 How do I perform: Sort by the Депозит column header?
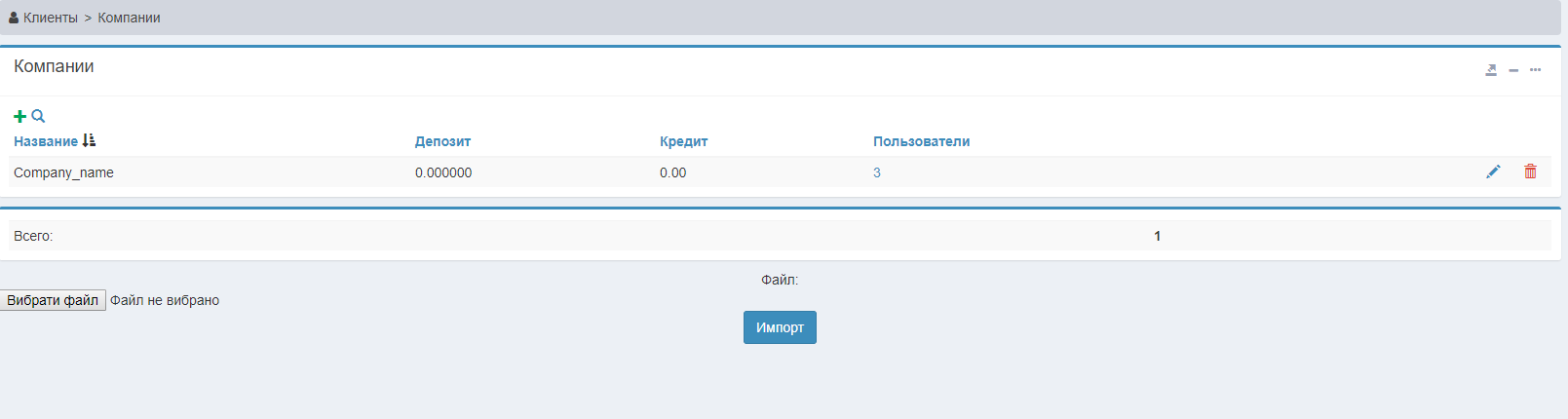click(442, 141)
